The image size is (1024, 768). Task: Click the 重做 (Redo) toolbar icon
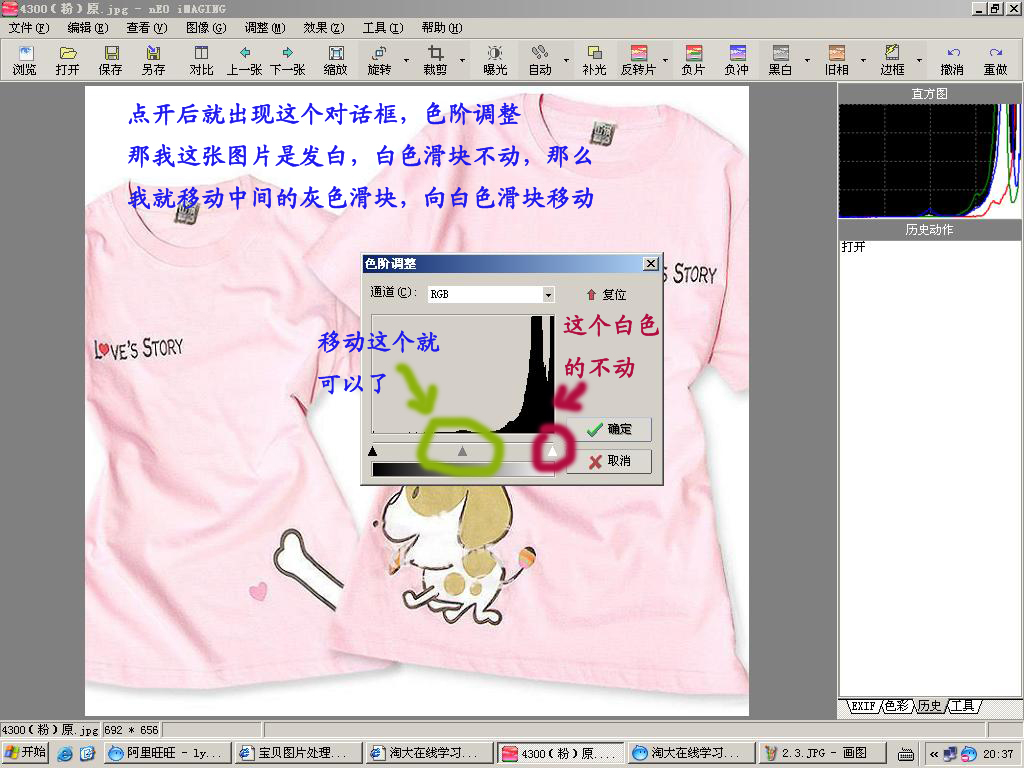click(x=996, y=60)
